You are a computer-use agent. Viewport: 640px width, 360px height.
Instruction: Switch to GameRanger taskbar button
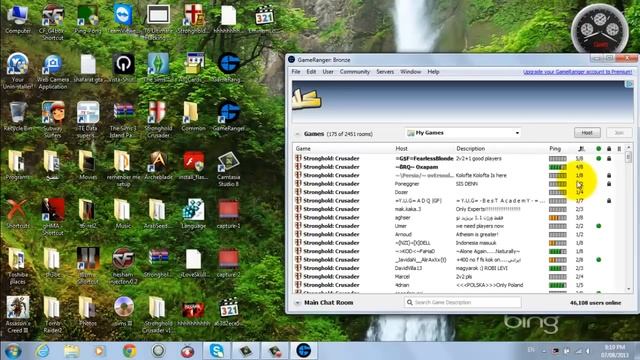pyautogui.click(x=304, y=351)
